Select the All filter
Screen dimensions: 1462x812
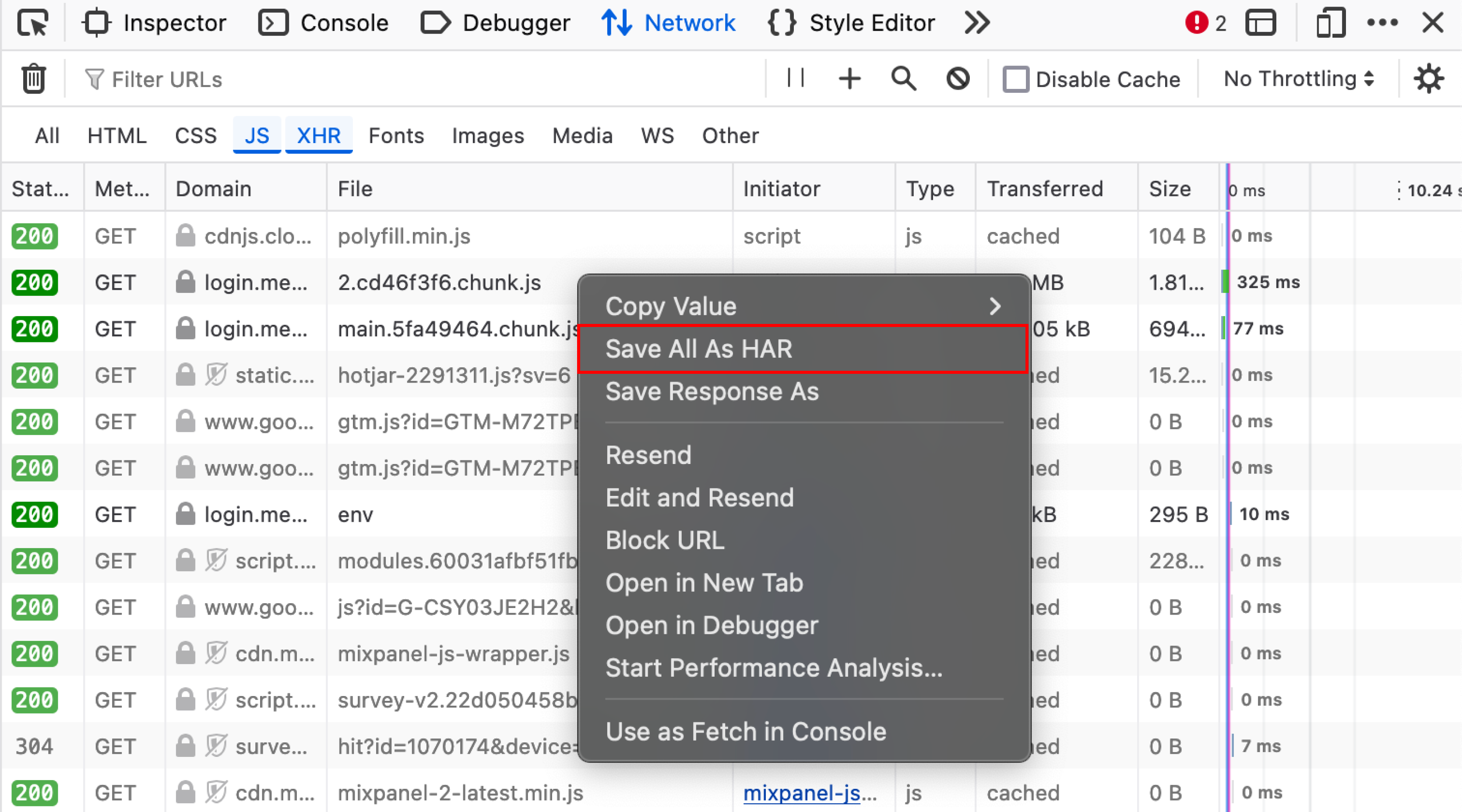47,136
